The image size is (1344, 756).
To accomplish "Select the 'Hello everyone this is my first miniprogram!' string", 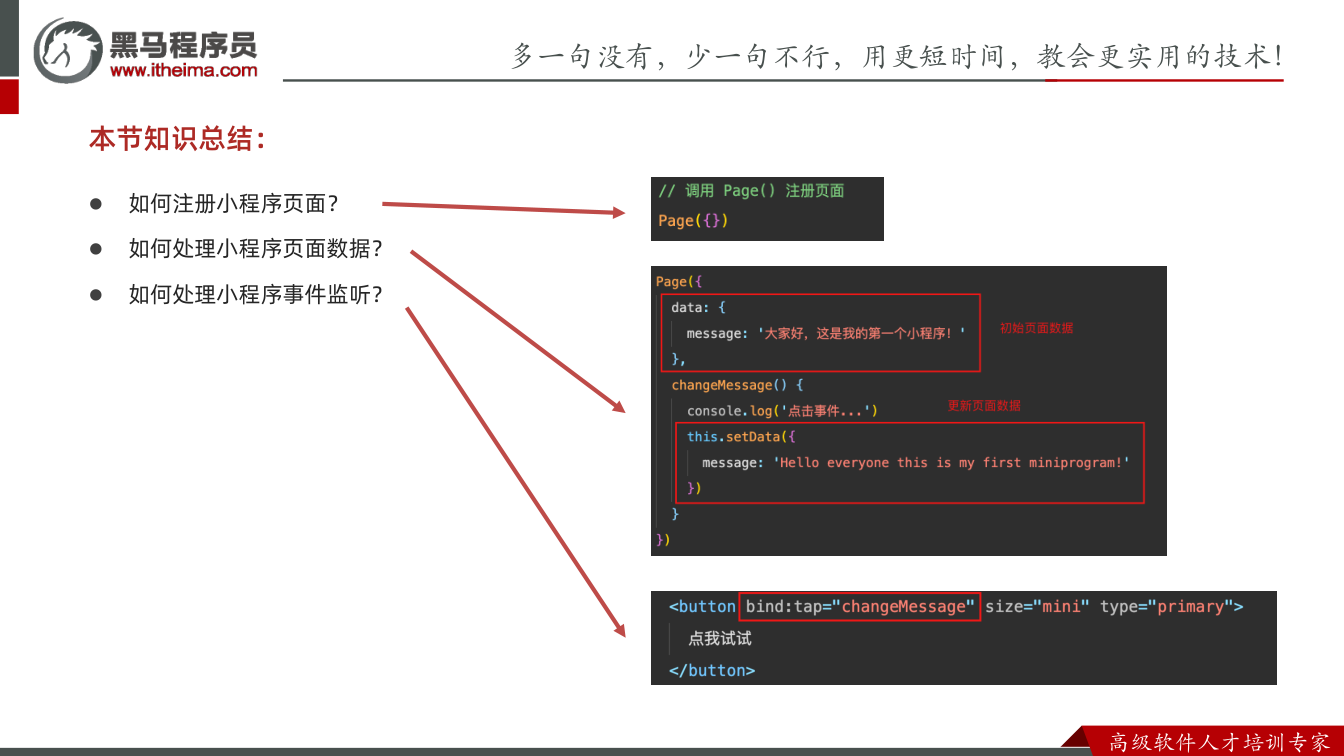I will (951, 463).
